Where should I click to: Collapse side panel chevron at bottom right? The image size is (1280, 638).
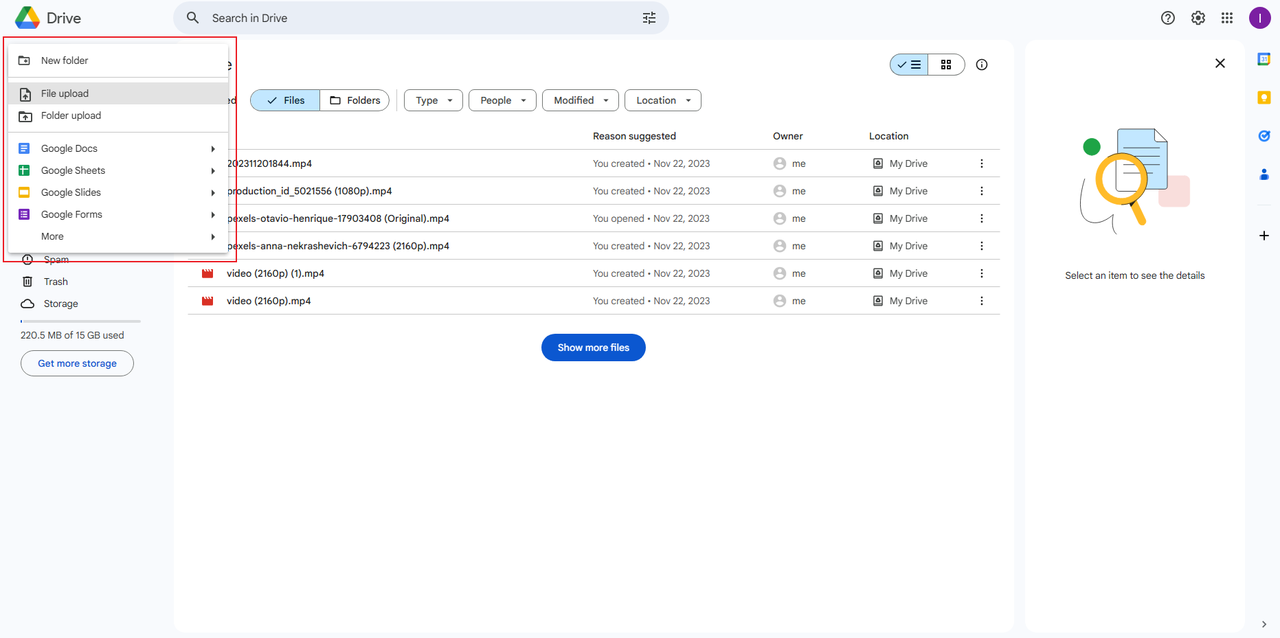pos(1264,625)
